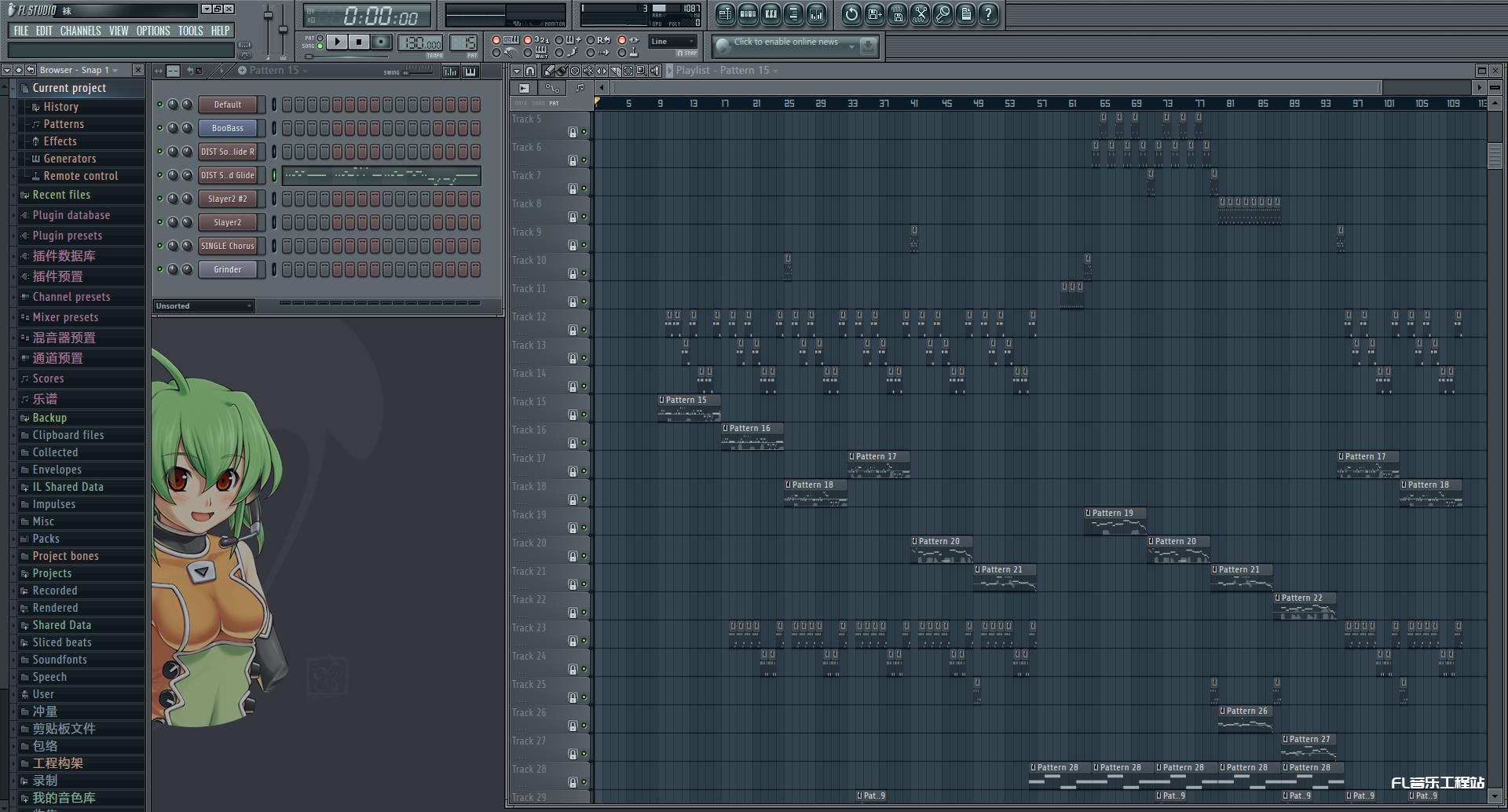The height and width of the screenshot is (812, 1508).
Task: Click the browser reread structure icon
Action: (x=30, y=70)
